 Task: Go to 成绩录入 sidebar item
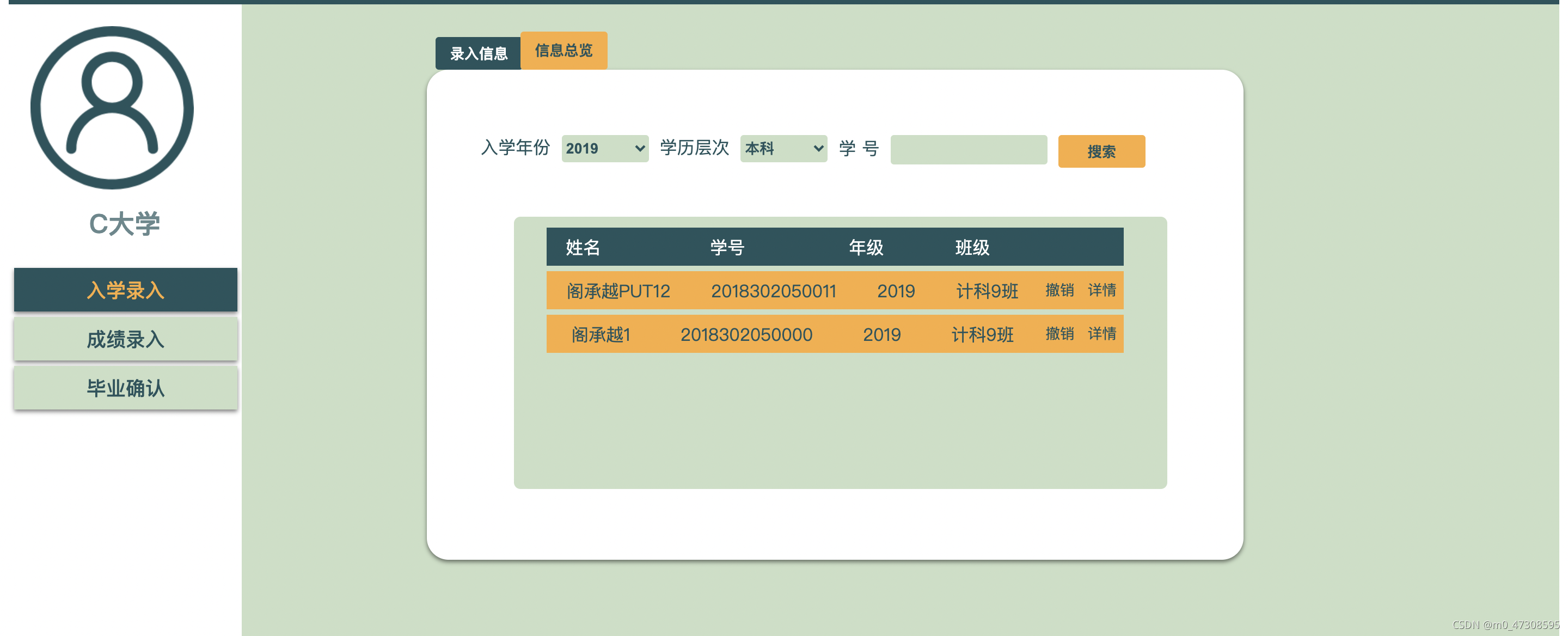coord(125,339)
